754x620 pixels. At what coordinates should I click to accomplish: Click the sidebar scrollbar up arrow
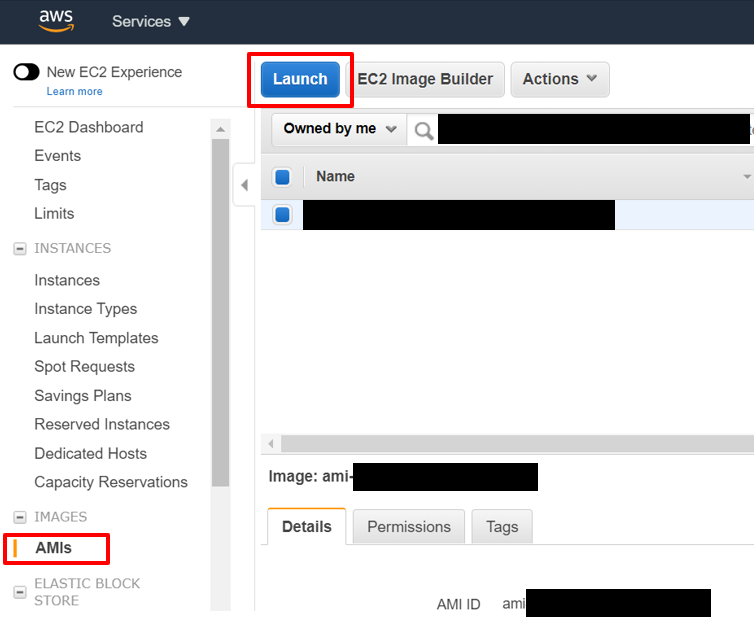click(221, 129)
